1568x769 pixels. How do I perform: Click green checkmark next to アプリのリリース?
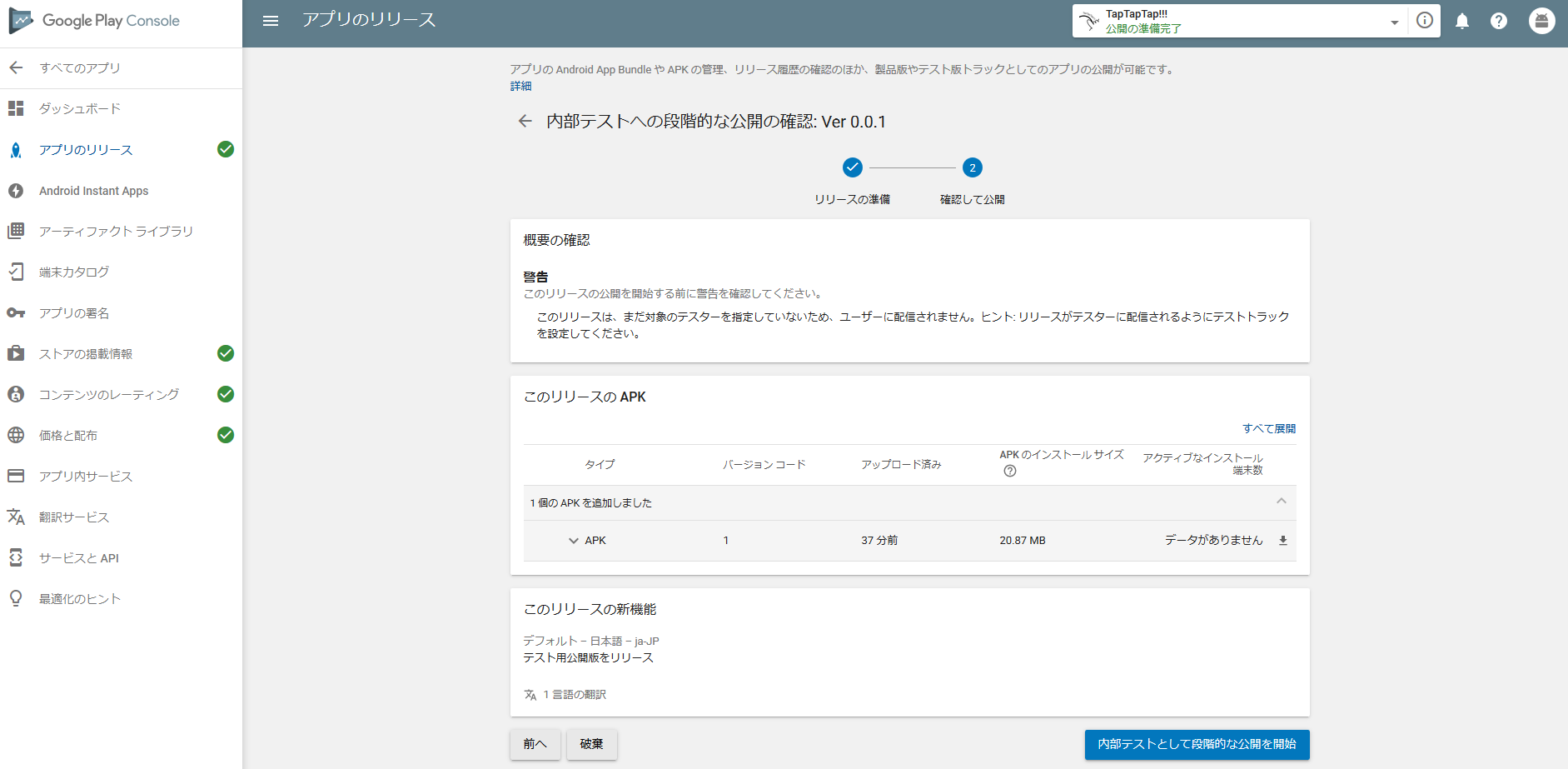tap(226, 149)
